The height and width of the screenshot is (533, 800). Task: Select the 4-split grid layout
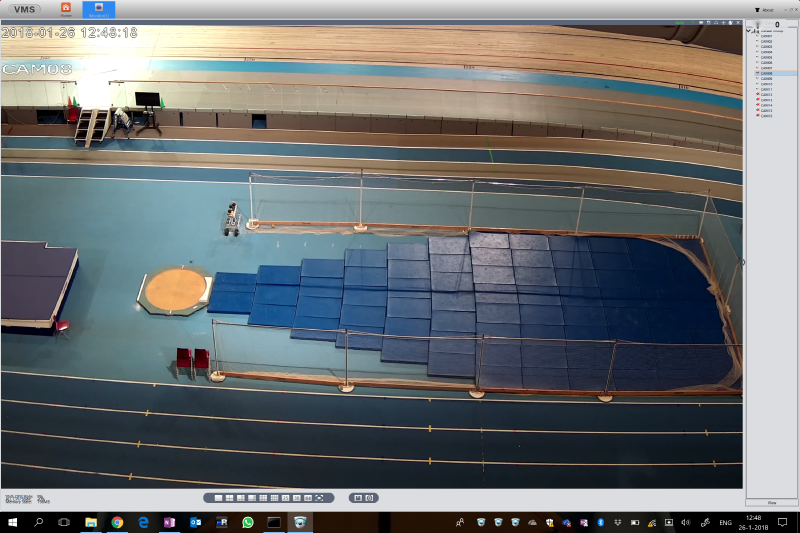tap(230, 497)
